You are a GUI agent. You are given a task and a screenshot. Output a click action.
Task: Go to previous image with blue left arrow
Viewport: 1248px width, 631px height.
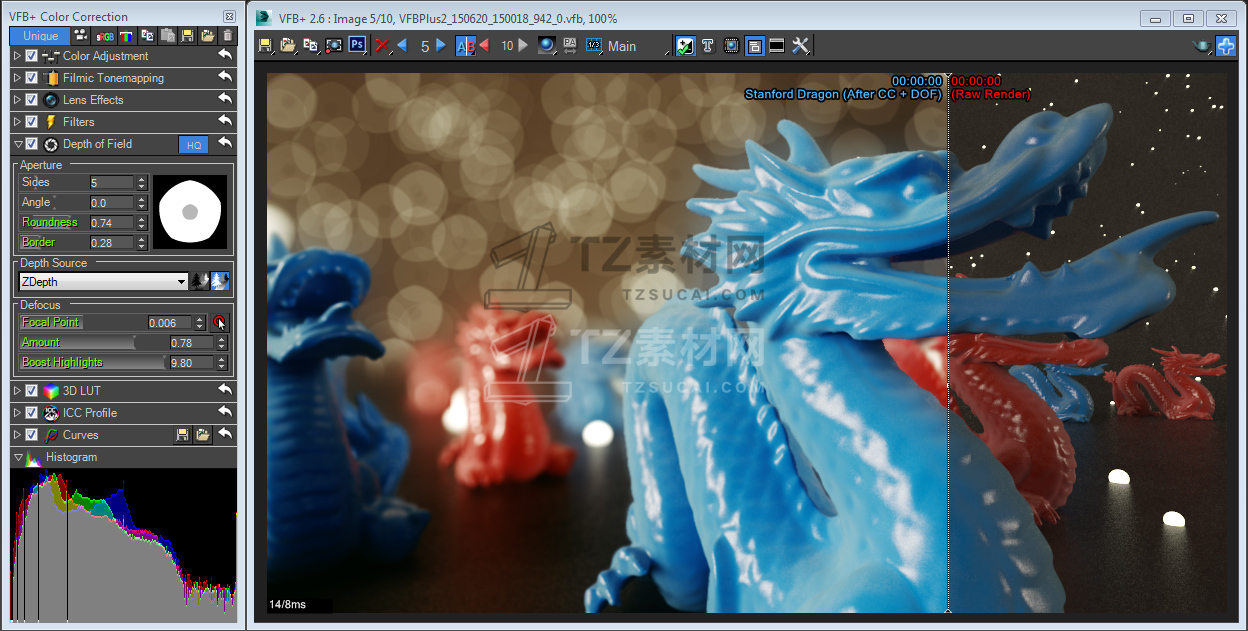[402, 46]
